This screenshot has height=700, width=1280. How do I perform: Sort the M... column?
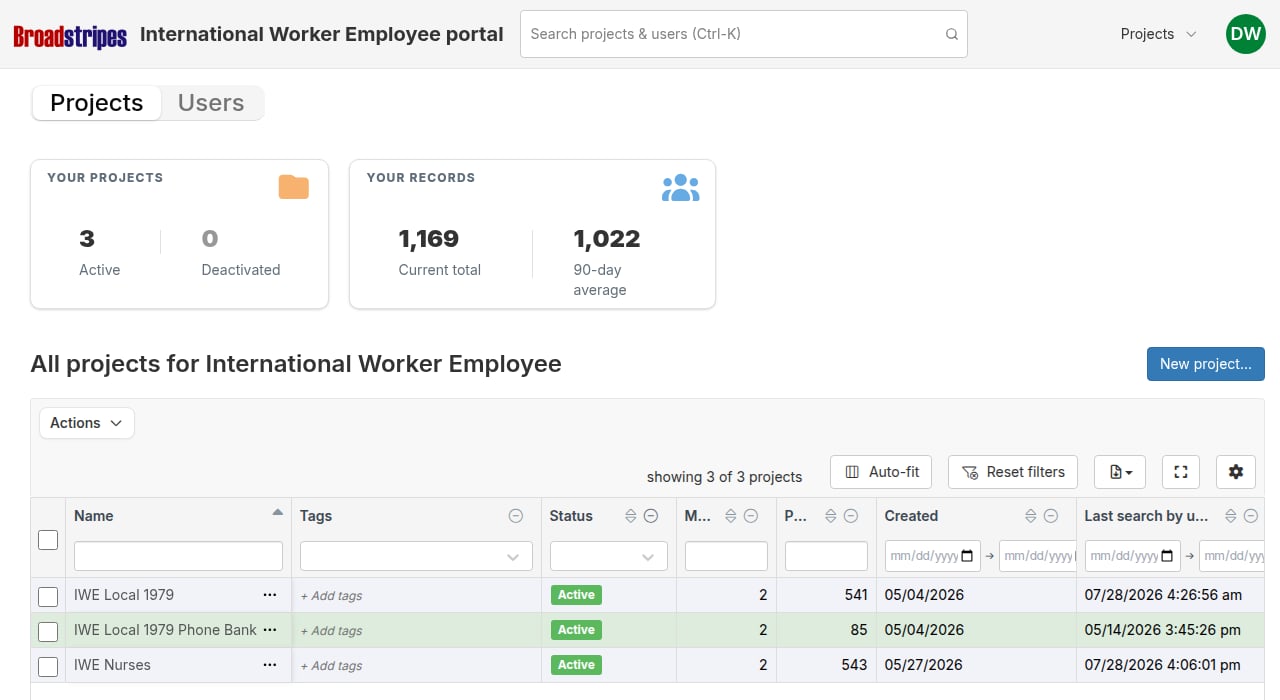pyautogui.click(x=731, y=516)
